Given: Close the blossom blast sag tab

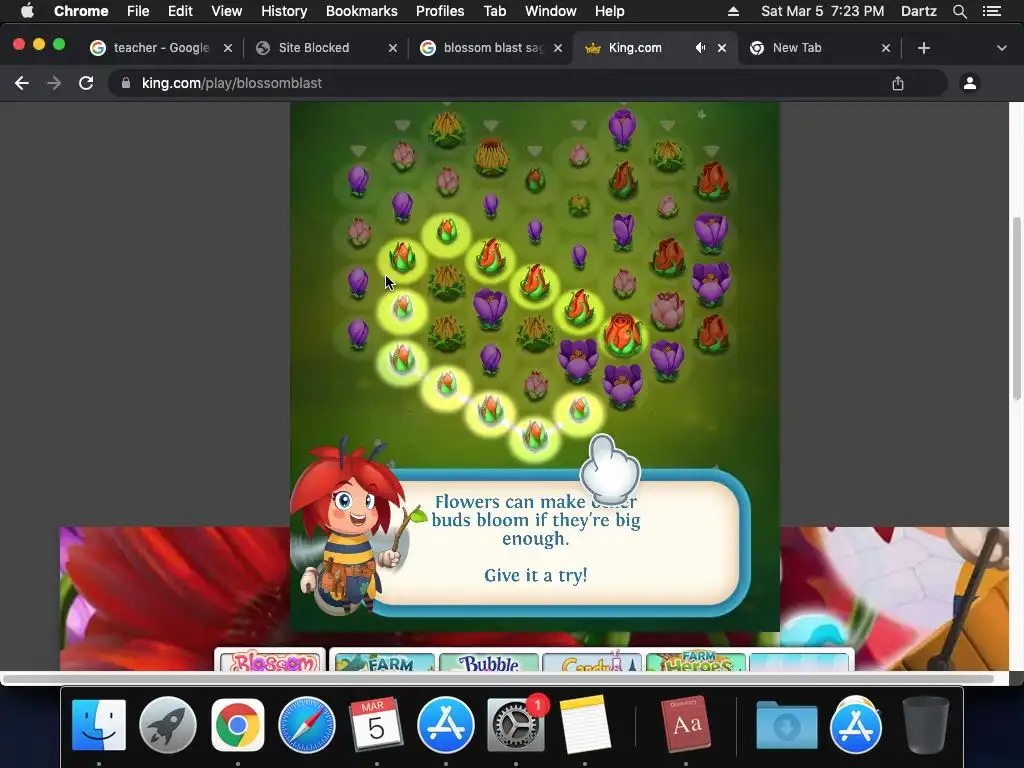Looking at the screenshot, I should point(558,48).
